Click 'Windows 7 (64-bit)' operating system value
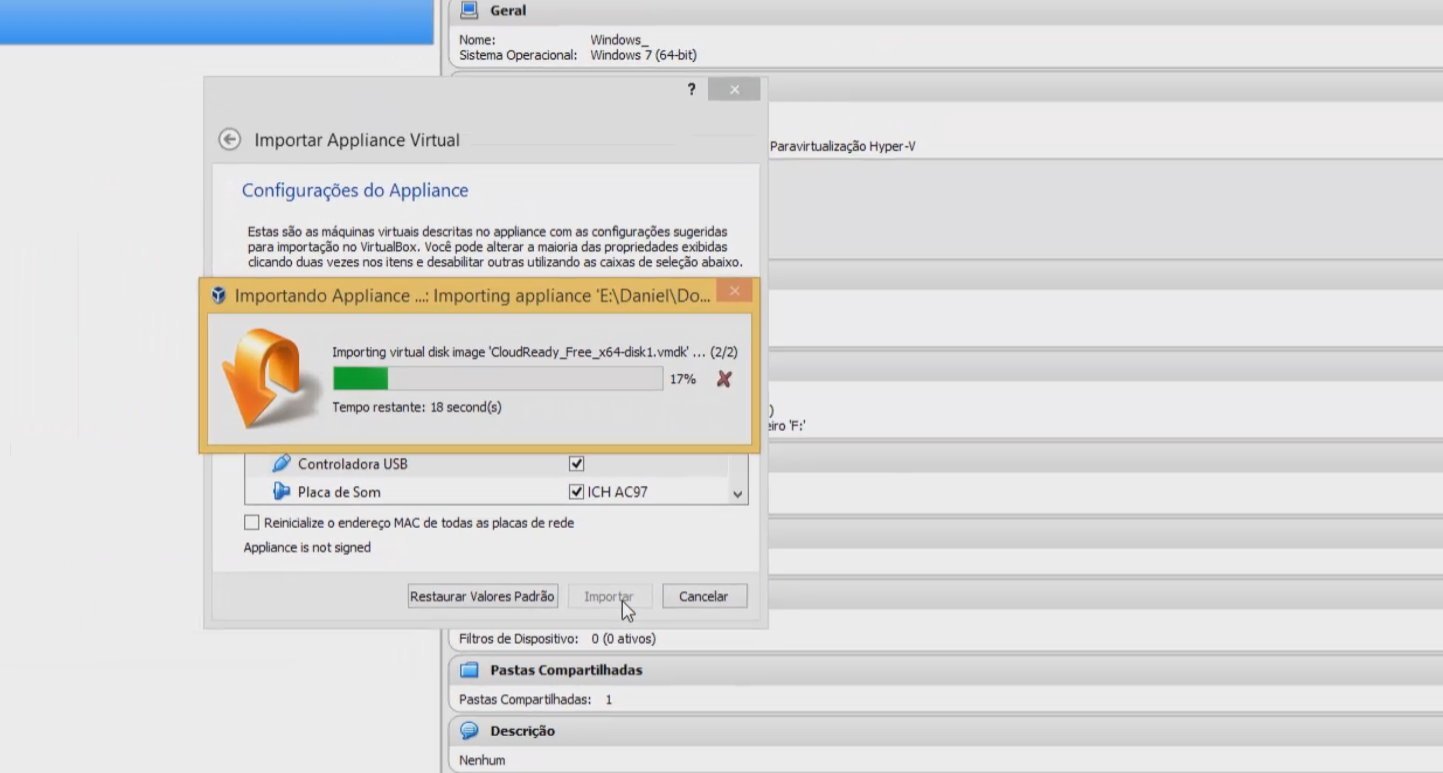 [x=643, y=55]
